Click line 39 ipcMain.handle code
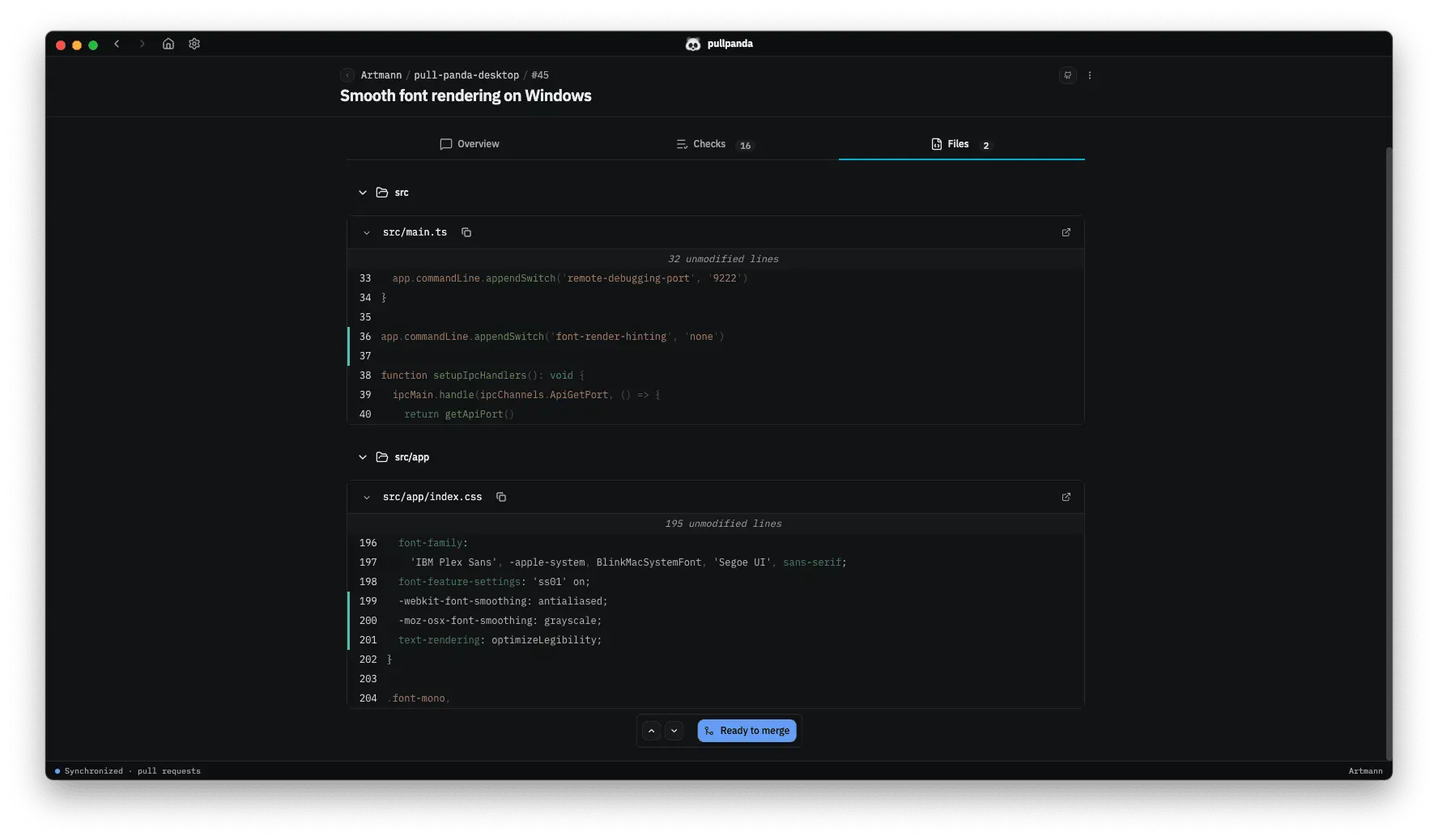Image resolution: width=1438 pixels, height=840 pixels. pos(716,395)
